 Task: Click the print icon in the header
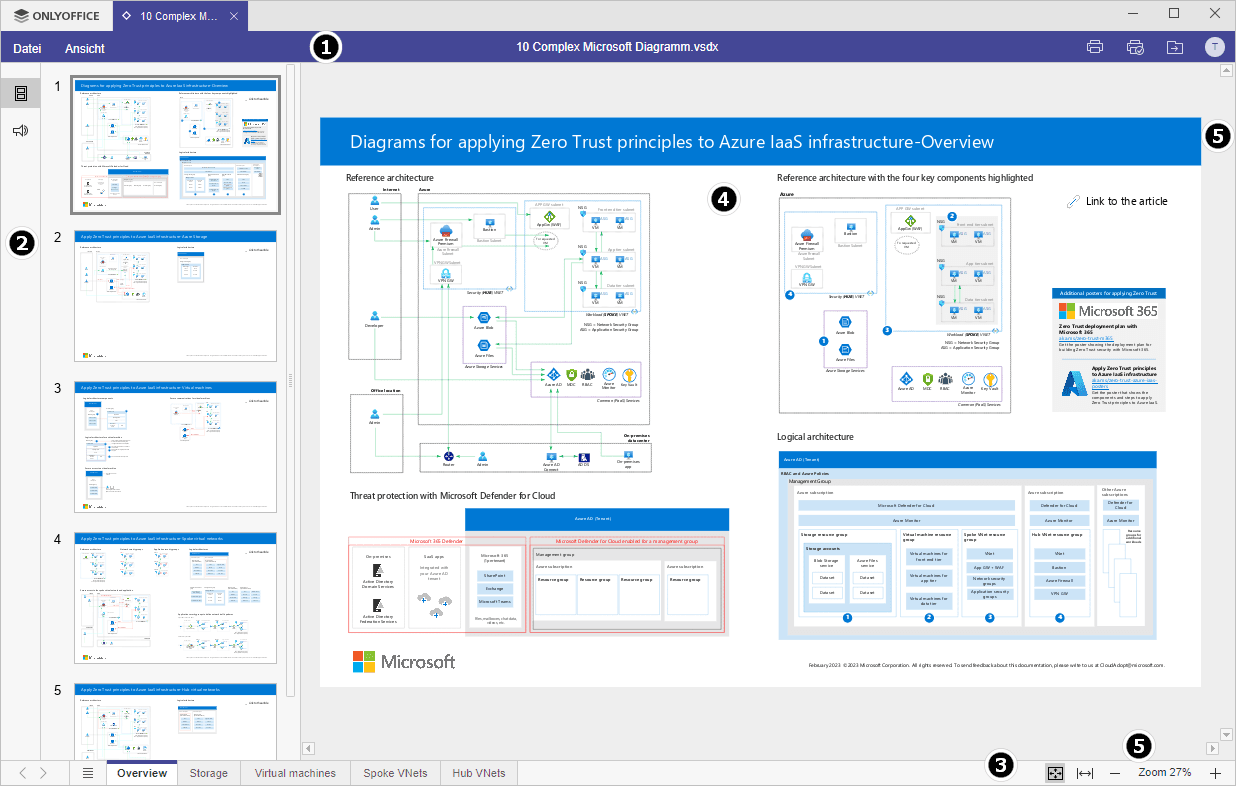pyautogui.click(x=1095, y=47)
